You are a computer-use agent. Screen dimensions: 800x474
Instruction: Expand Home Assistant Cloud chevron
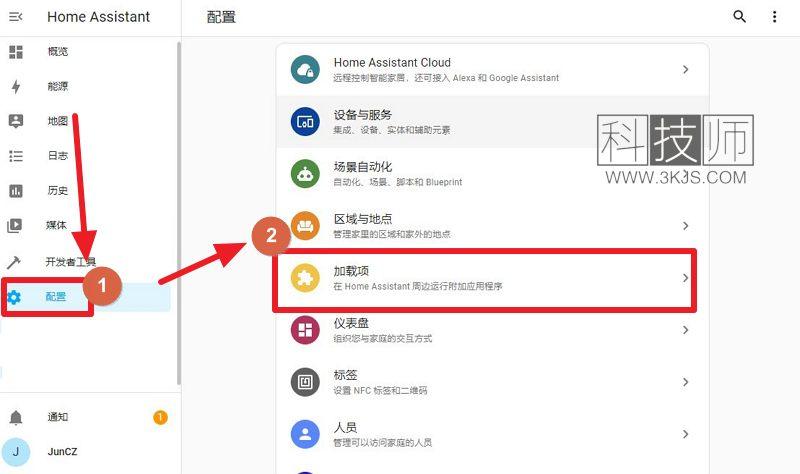[686, 69]
